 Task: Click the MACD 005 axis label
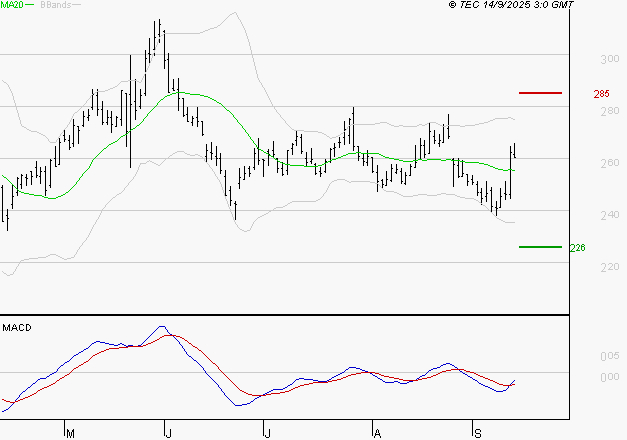pos(610,356)
